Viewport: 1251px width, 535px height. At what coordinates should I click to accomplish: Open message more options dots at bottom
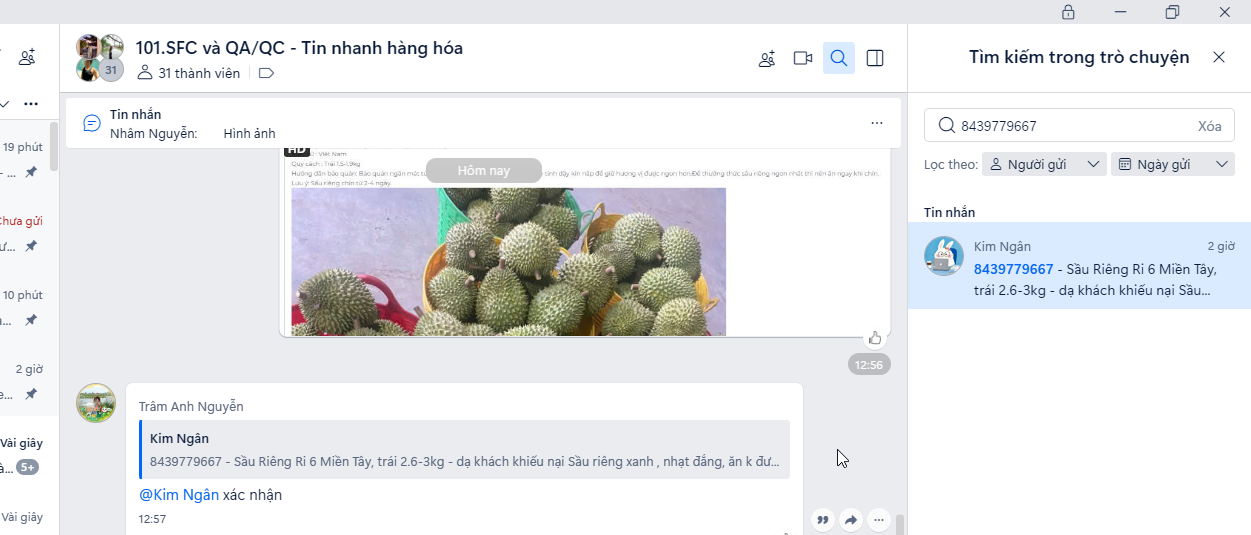point(879,520)
